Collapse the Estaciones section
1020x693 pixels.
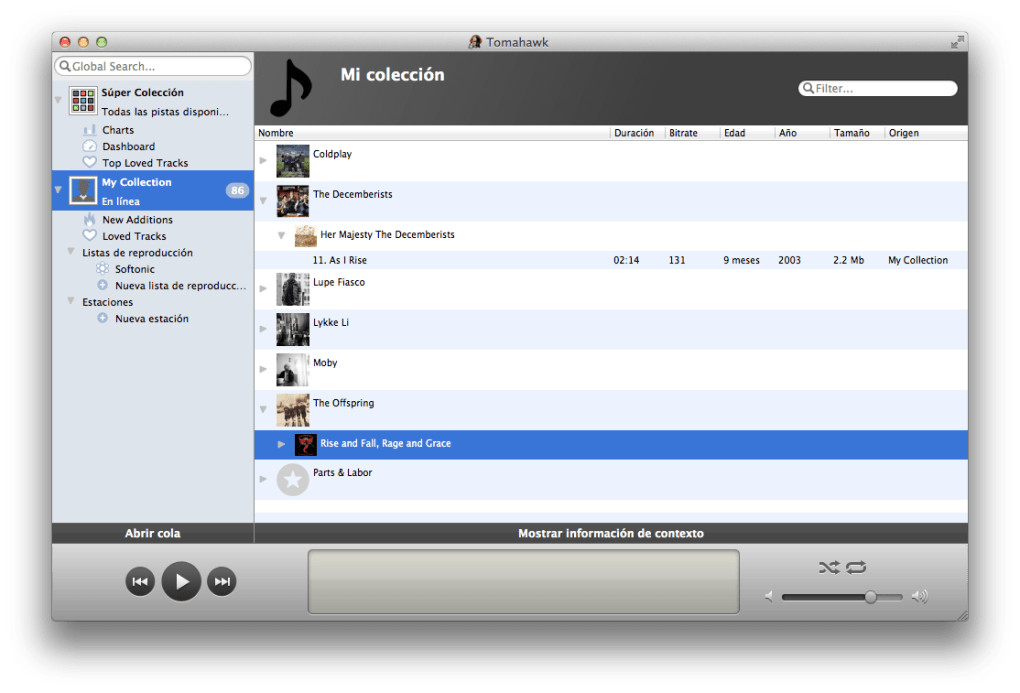(x=71, y=301)
